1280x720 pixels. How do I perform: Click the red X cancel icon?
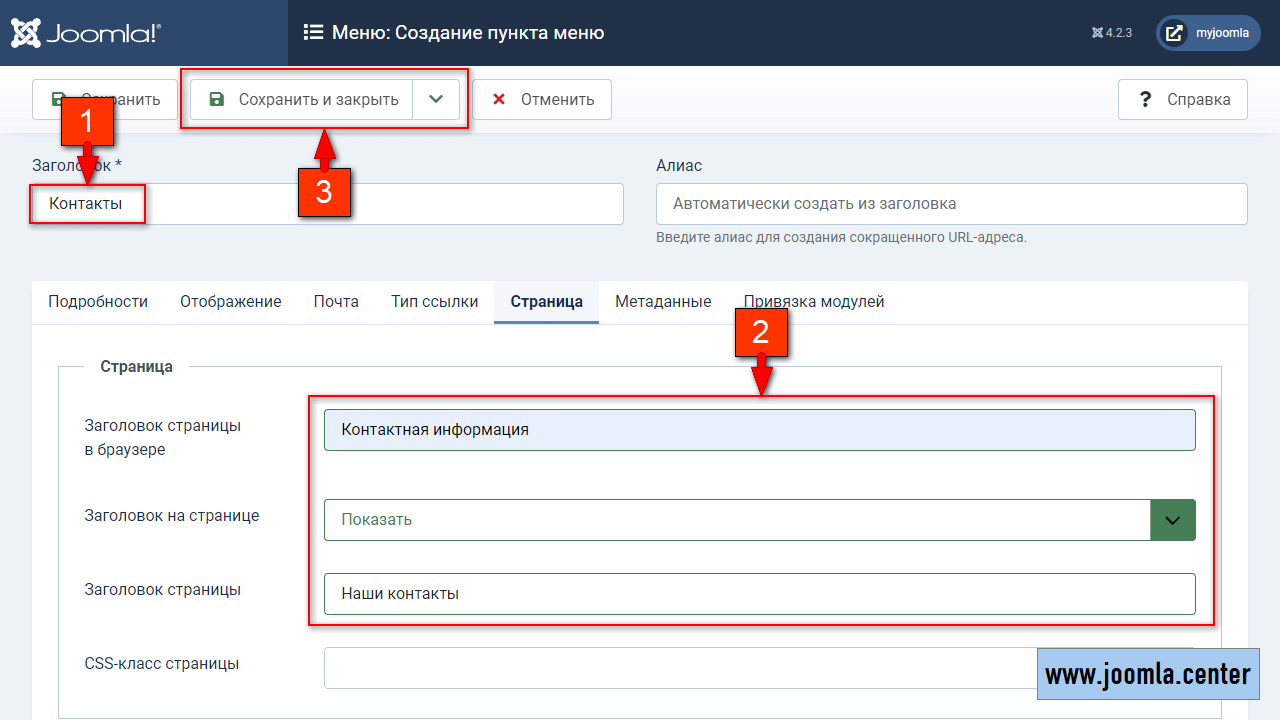point(499,100)
